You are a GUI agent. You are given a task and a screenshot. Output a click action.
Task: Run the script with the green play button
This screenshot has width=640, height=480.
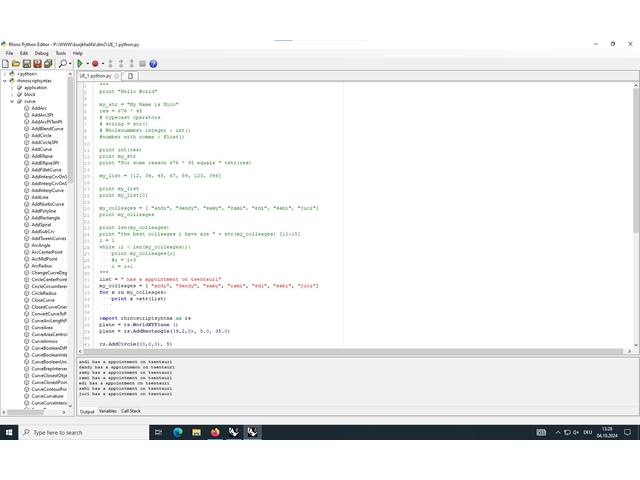click(x=80, y=64)
